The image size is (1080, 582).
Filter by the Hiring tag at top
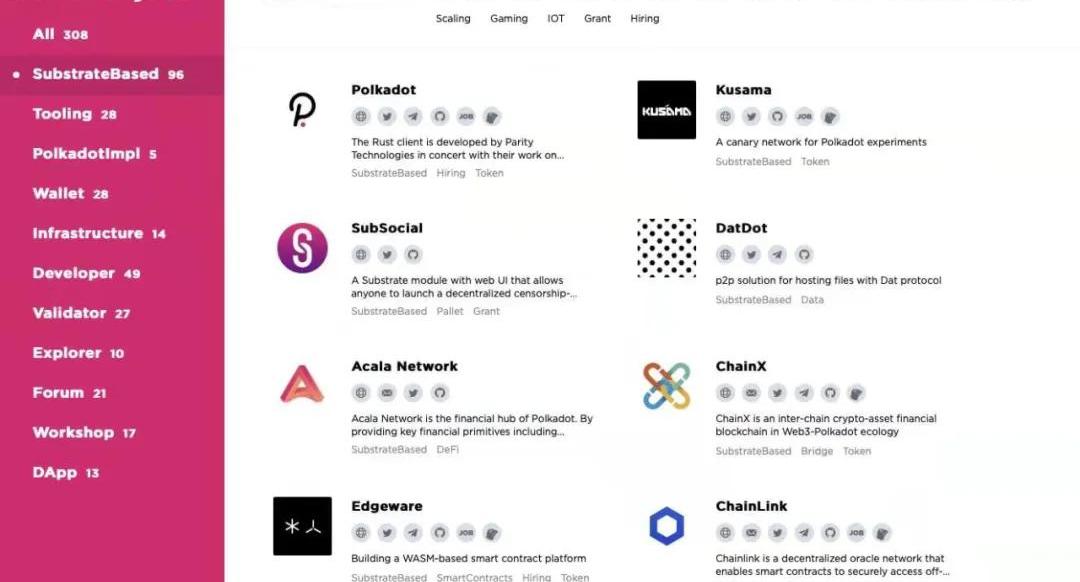(x=644, y=19)
